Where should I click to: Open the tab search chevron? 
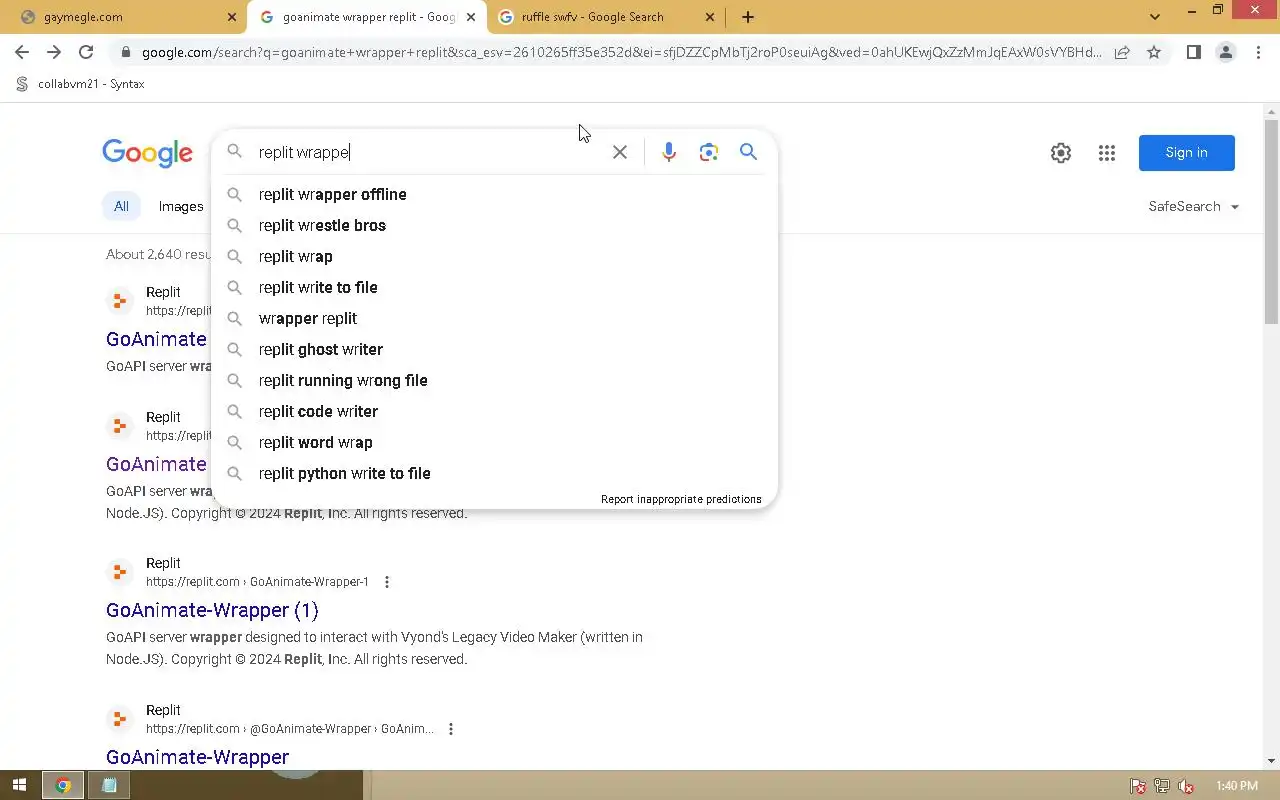[x=1155, y=17]
